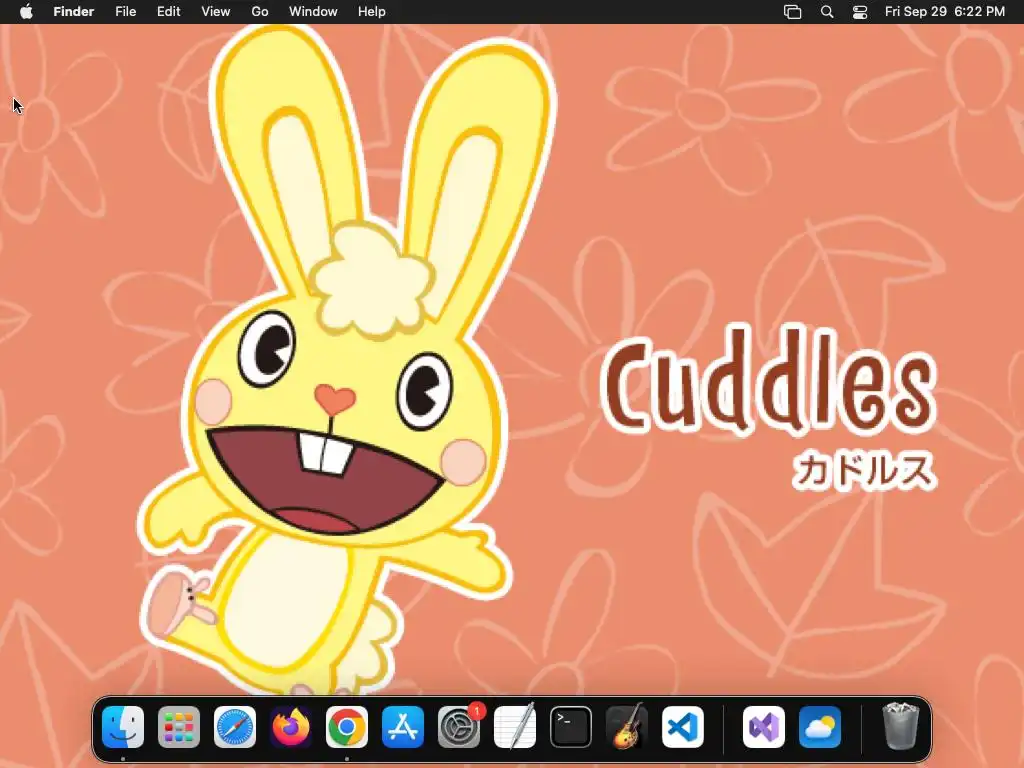The image size is (1024, 768).
Task: Open Control Center in menu bar
Action: (x=860, y=12)
